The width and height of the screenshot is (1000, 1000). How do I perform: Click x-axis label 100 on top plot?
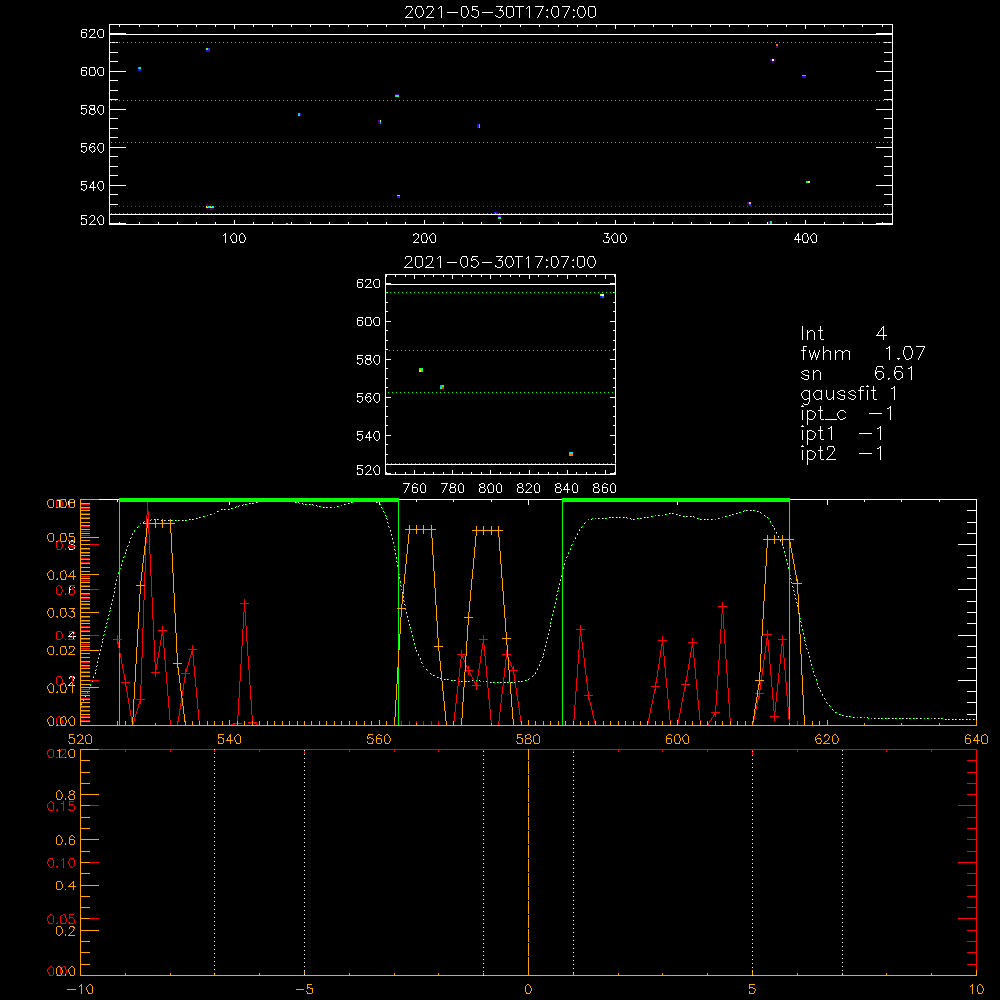click(234, 239)
